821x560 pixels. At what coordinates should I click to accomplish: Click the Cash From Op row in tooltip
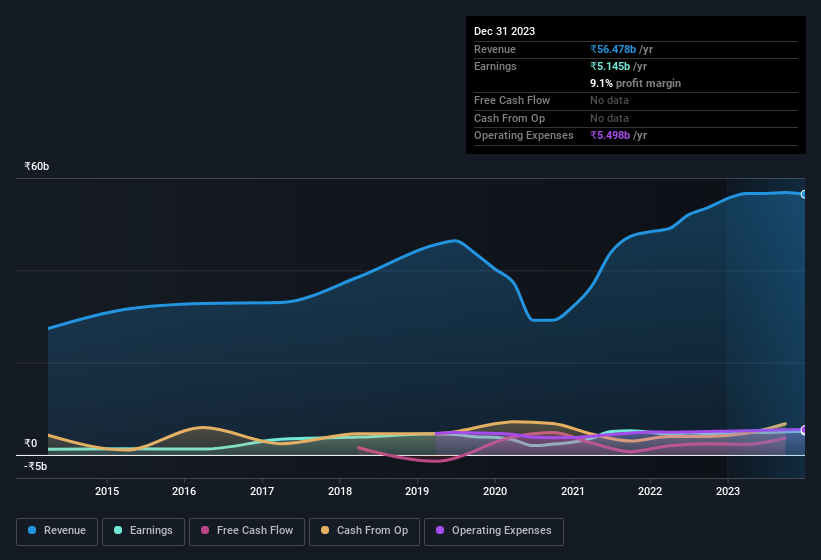(x=636, y=118)
